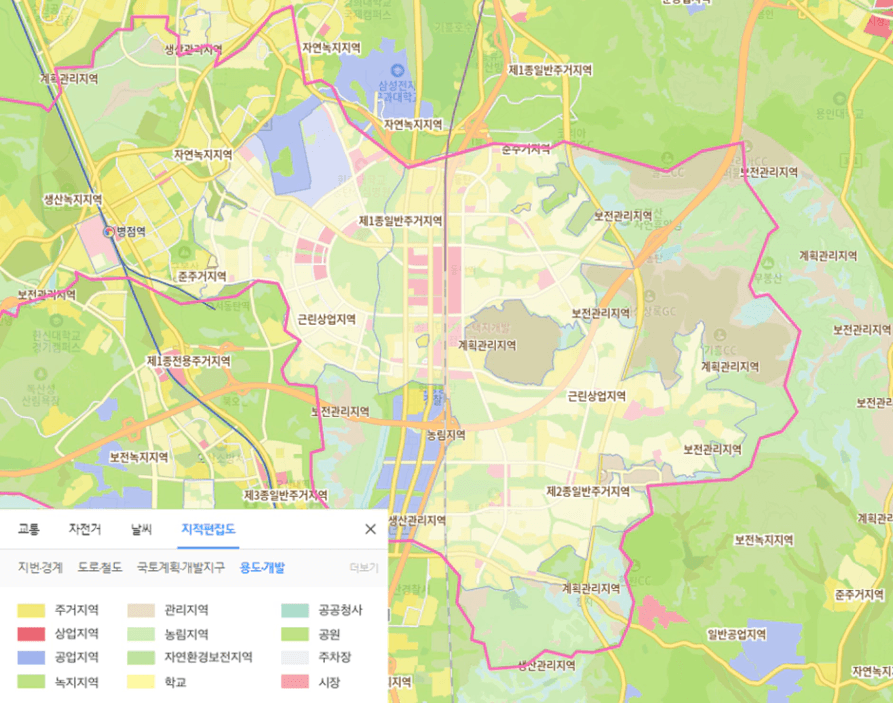Select the 날씨 tab
893x703 pixels.
point(141,529)
